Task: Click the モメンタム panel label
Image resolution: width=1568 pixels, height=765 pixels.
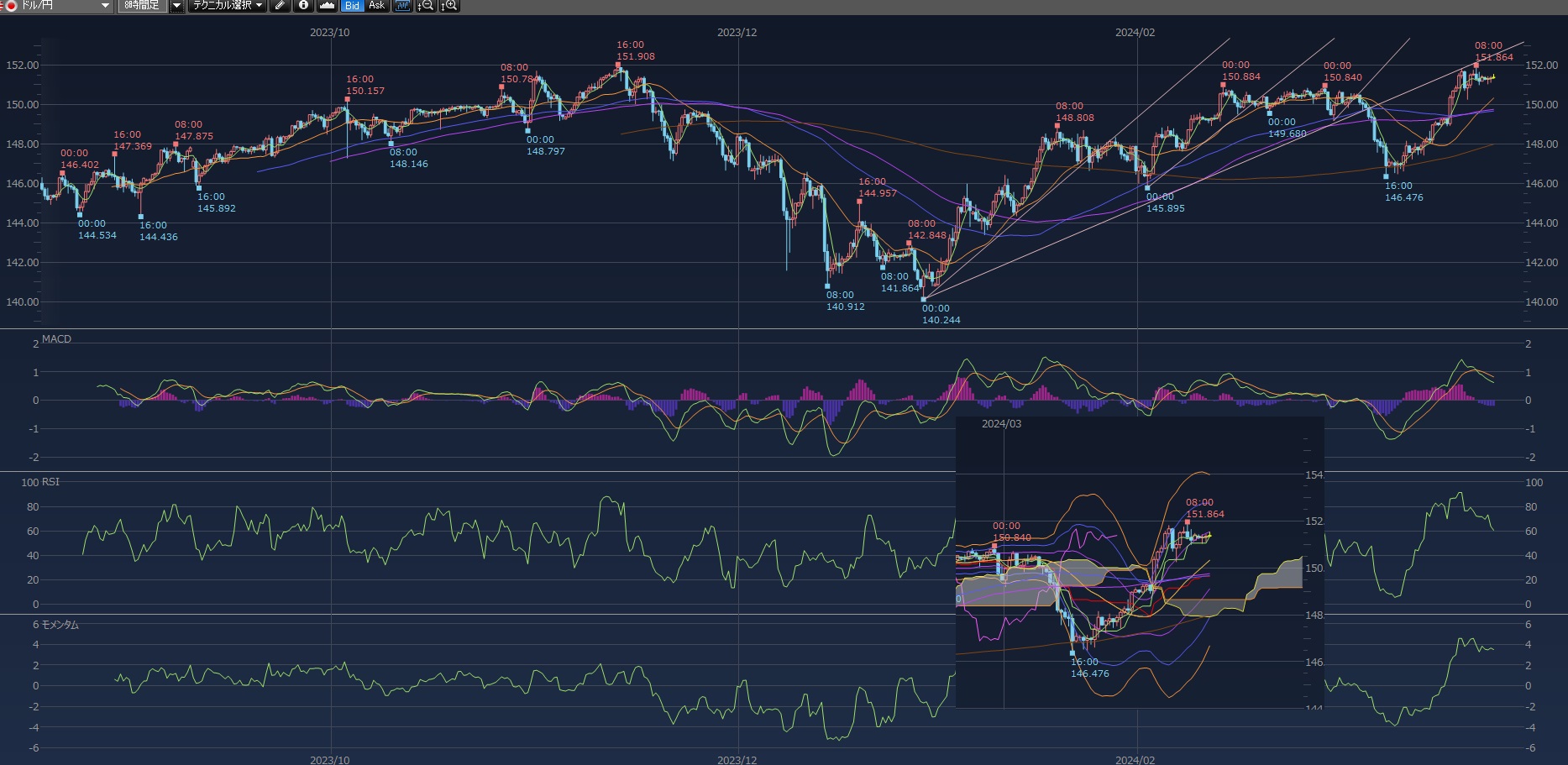Action: 60,625
